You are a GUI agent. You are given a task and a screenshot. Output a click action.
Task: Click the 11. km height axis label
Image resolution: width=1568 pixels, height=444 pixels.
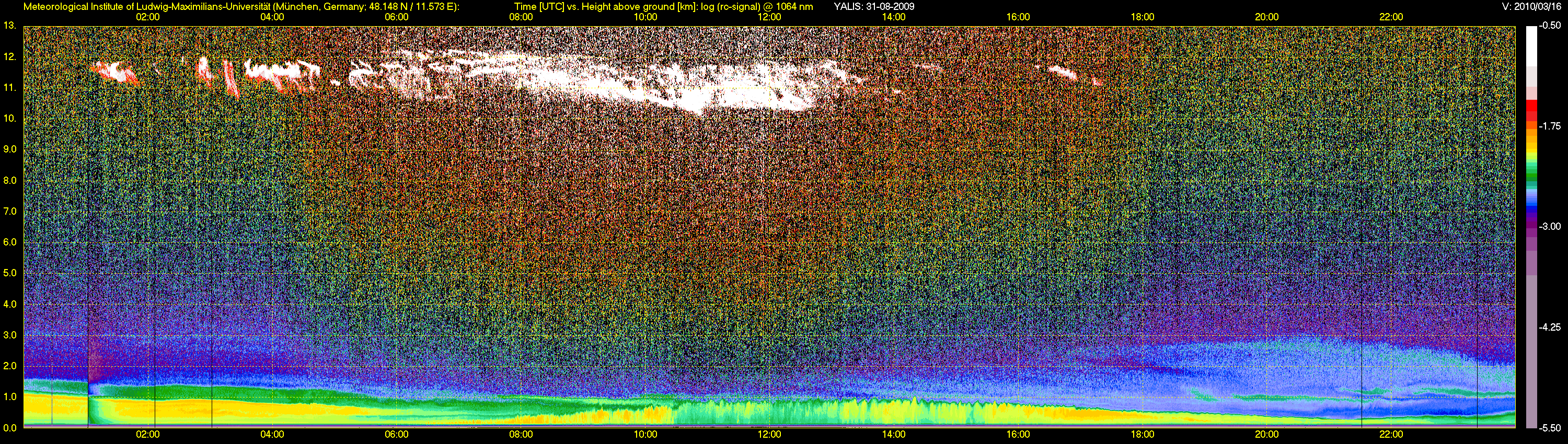pyautogui.click(x=9, y=88)
